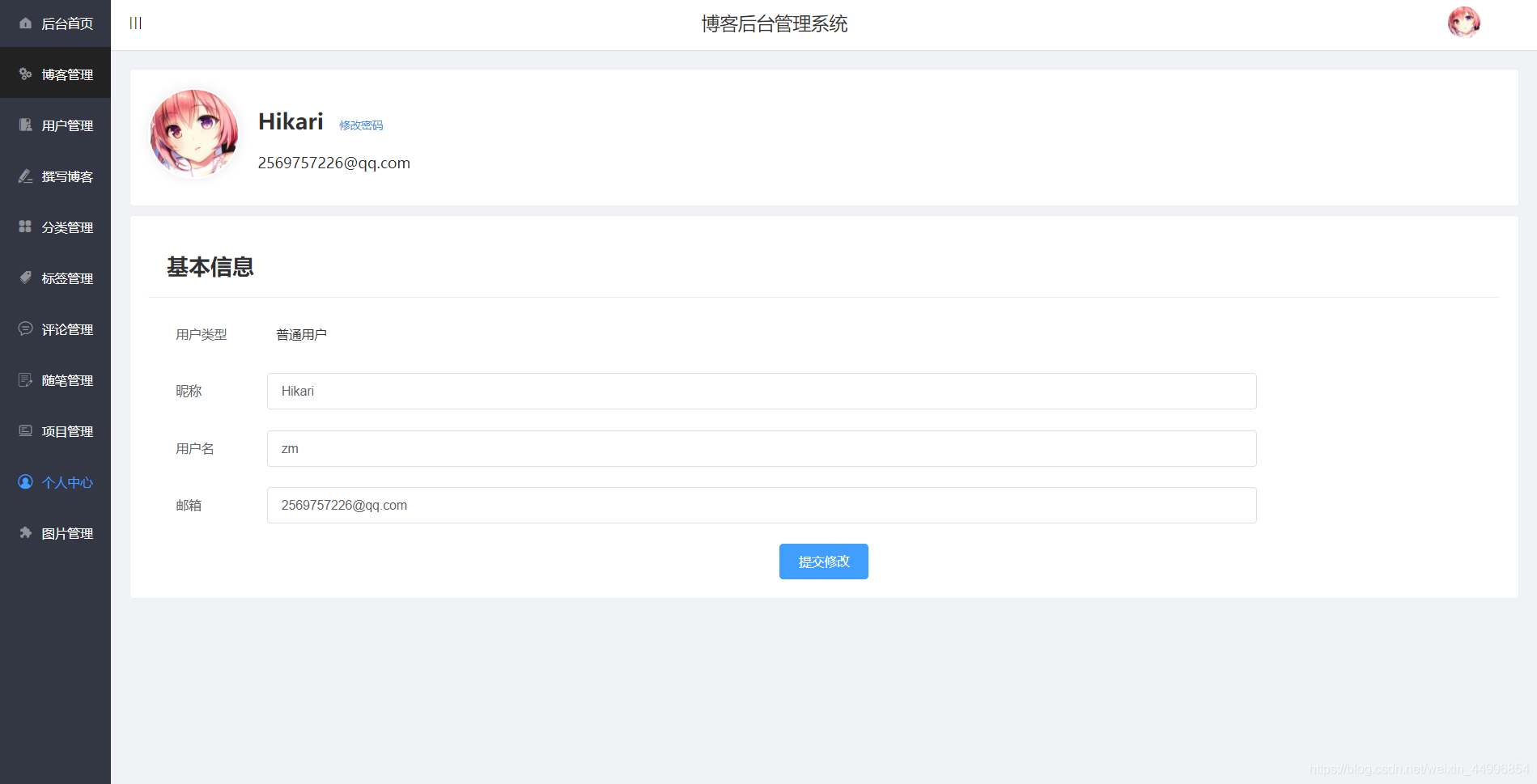Click the 修改密码 link
1537x784 pixels.
(x=361, y=125)
